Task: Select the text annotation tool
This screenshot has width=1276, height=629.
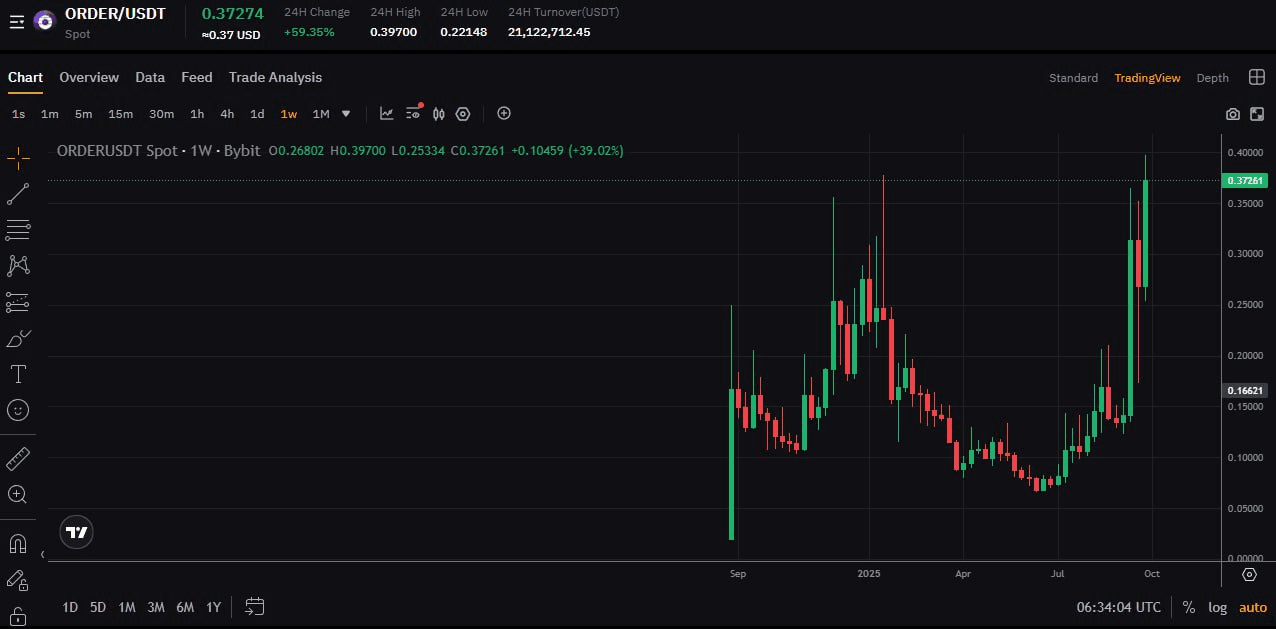Action: [x=18, y=374]
